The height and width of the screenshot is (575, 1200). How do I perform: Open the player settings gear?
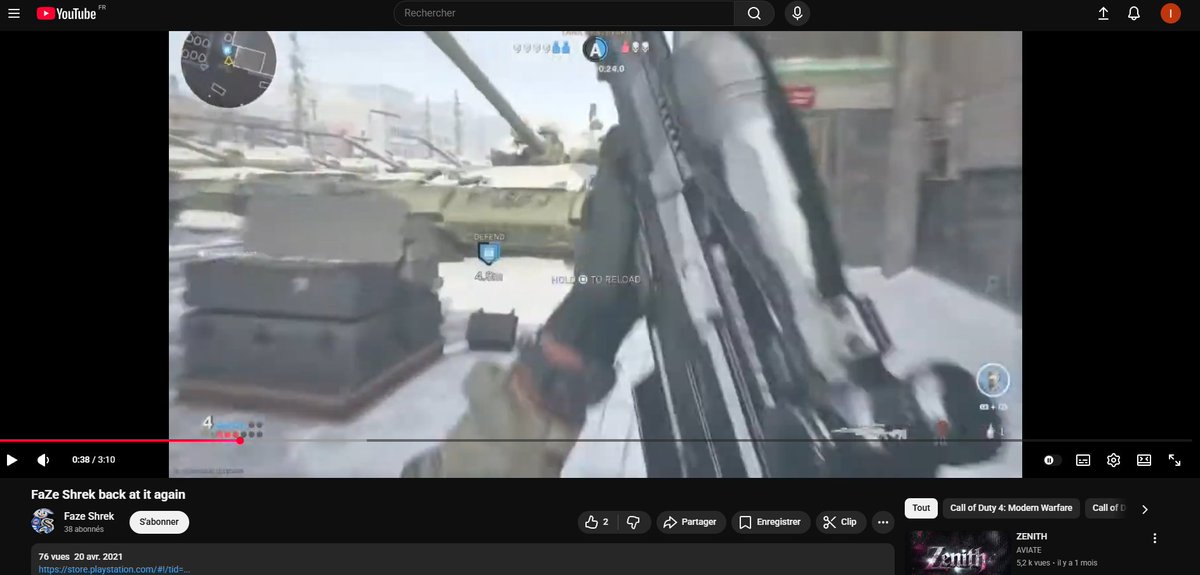pyautogui.click(x=1113, y=460)
